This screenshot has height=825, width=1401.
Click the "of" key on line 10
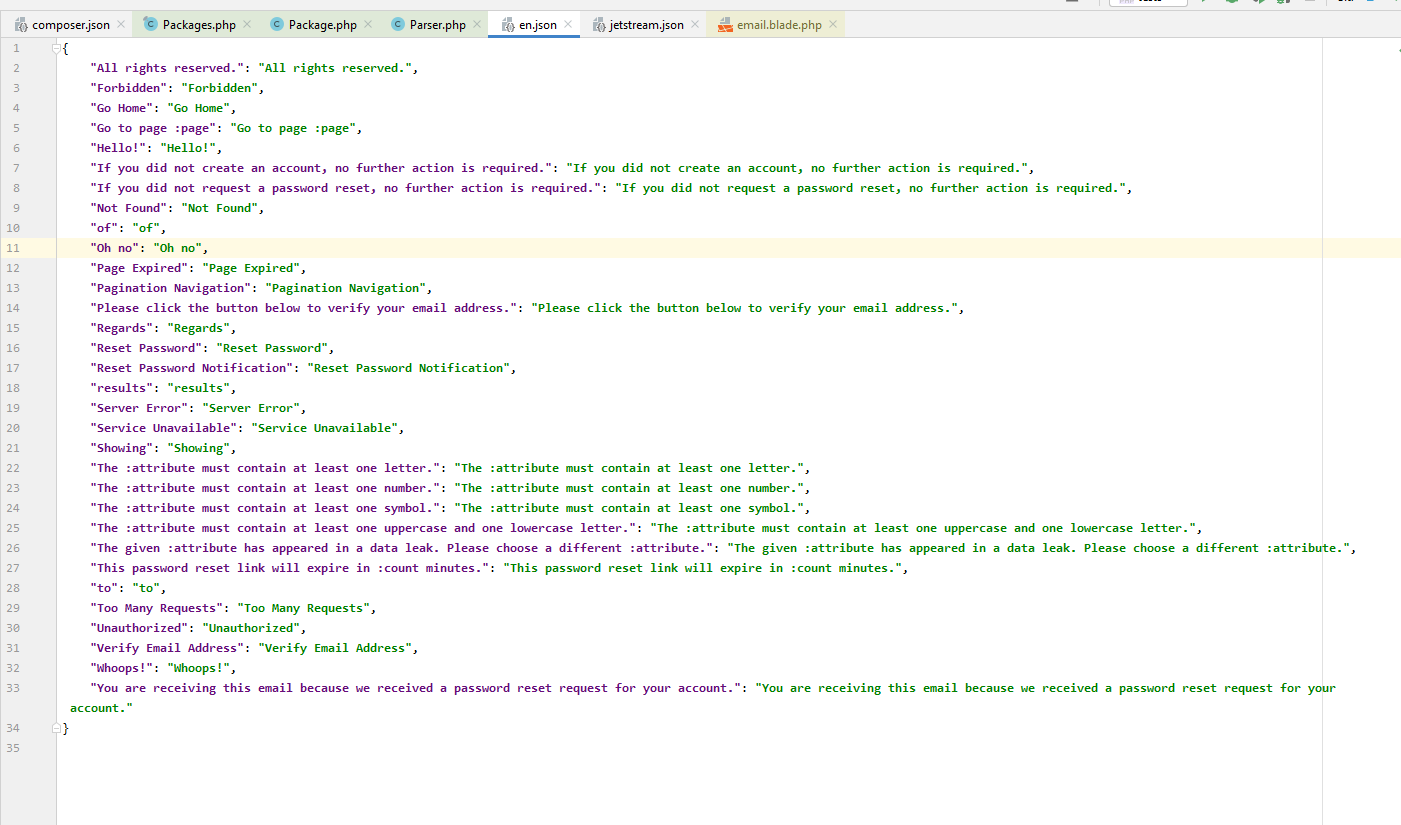[104, 228]
